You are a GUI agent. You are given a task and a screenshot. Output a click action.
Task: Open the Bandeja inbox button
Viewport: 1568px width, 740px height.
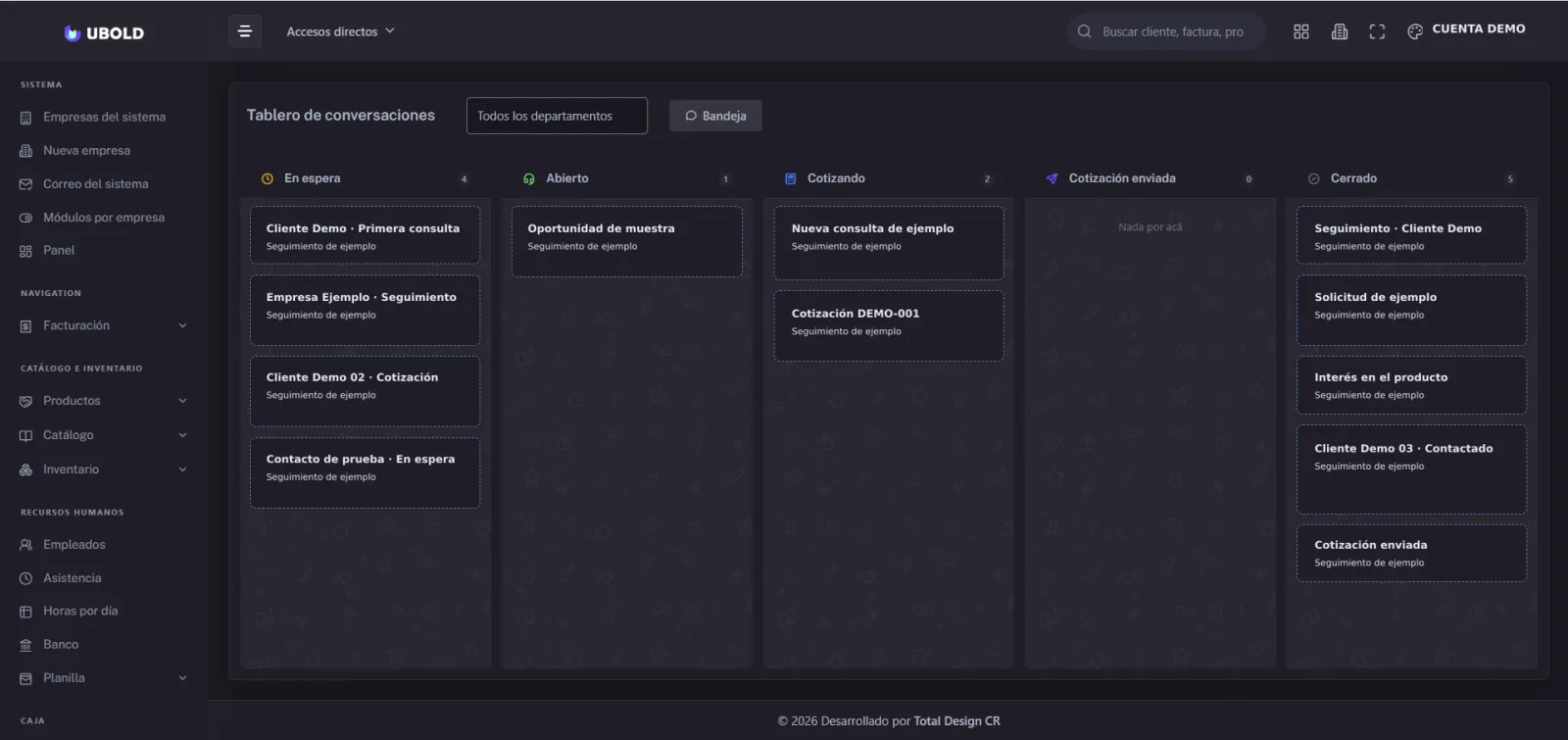click(715, 116)
